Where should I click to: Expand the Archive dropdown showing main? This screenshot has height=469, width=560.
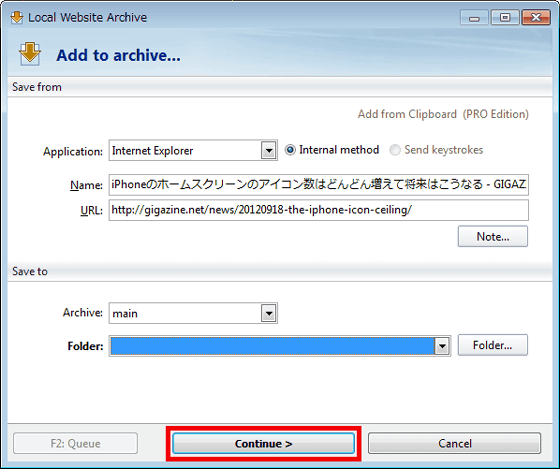[x=269, y=313]
